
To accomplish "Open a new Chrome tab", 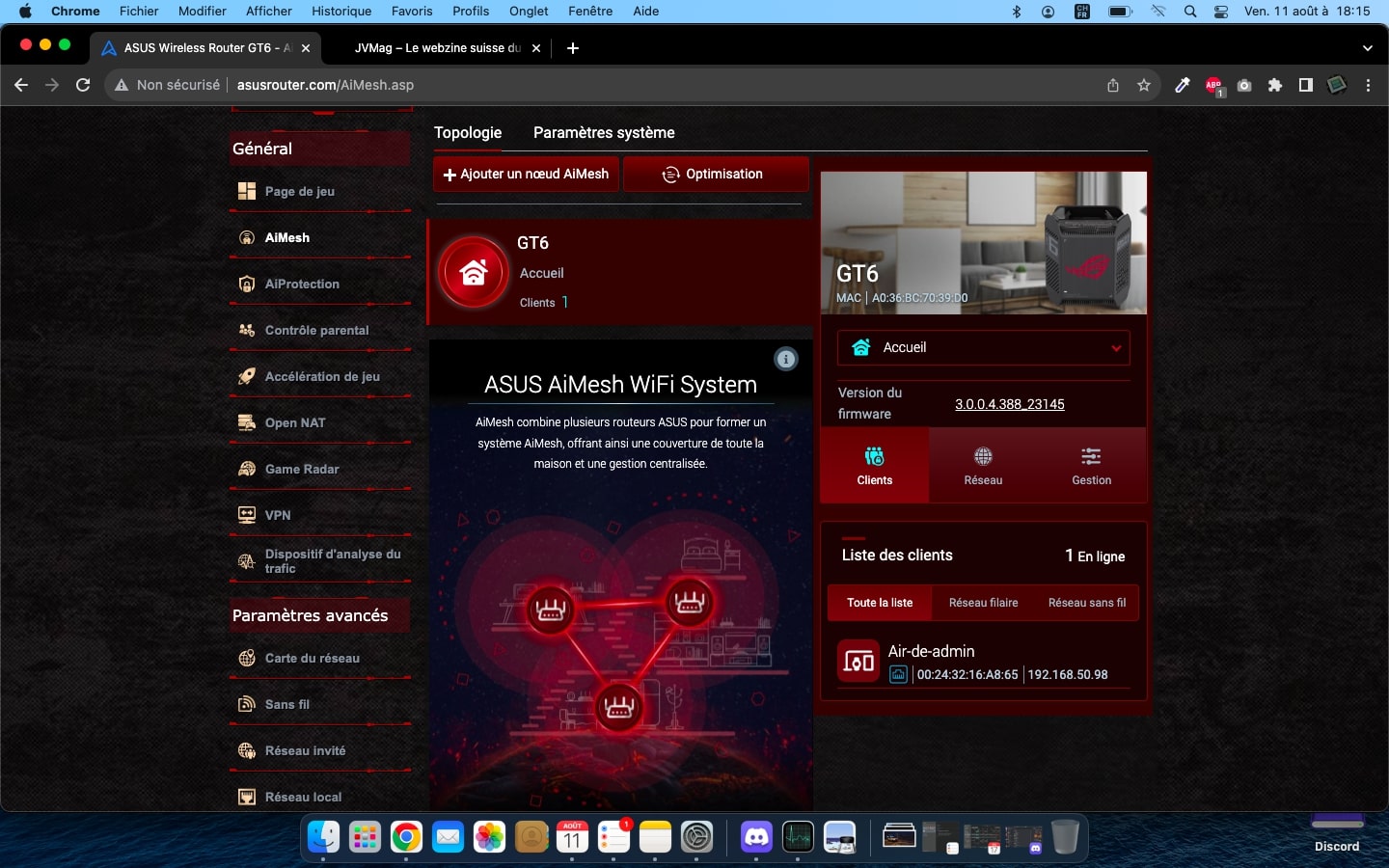I will [x=573, y=48].
